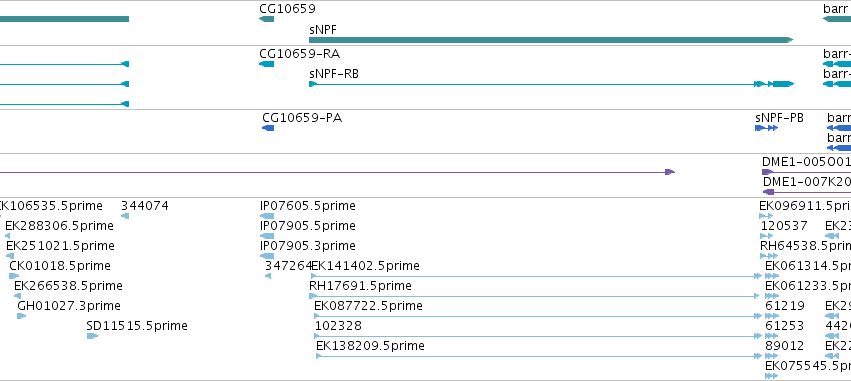Select the sNPF-PB protein arrows

[766, 128]
